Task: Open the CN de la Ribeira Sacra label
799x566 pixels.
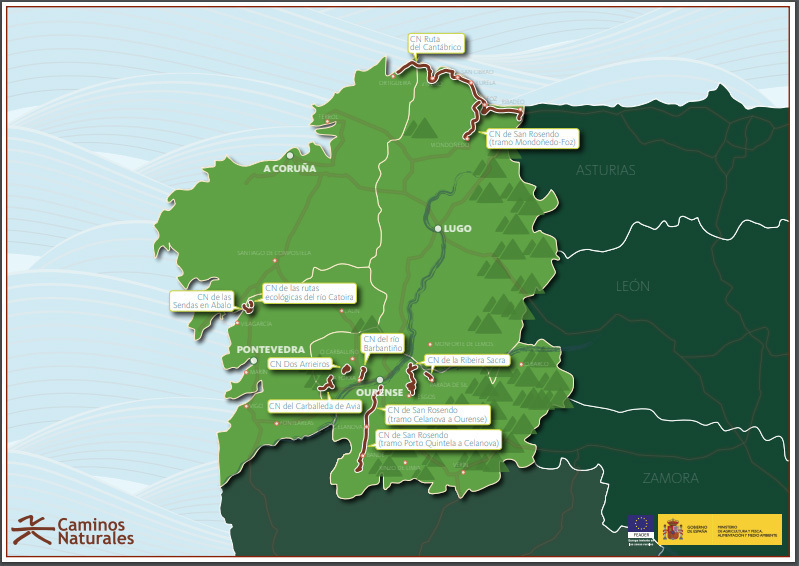Action: pyautogui.click(x=466, y=359)
